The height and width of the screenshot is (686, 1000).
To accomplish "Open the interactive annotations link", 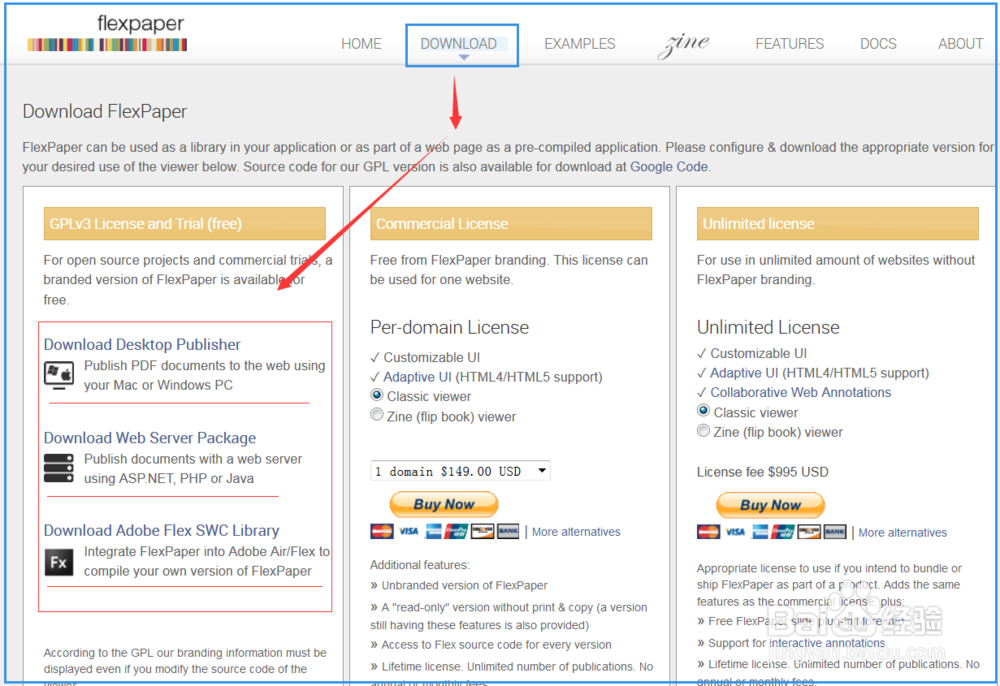I will point(827,643).
